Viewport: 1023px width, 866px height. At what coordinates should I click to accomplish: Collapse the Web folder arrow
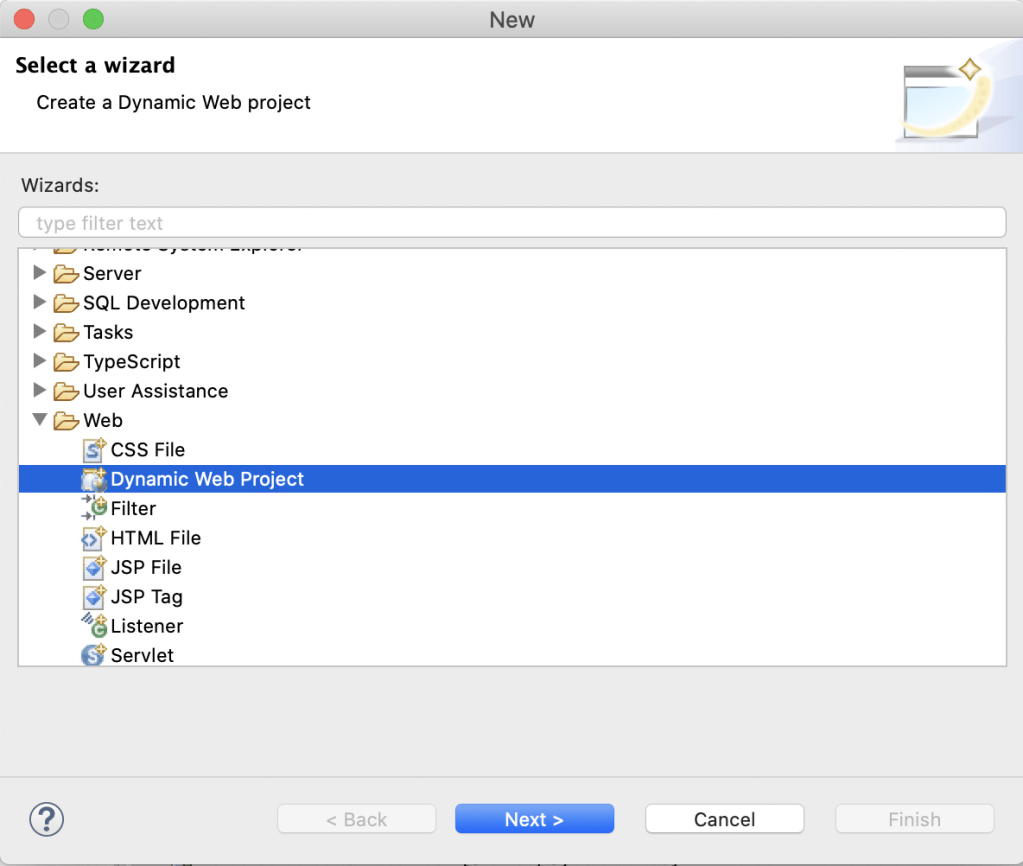point(40,420)
